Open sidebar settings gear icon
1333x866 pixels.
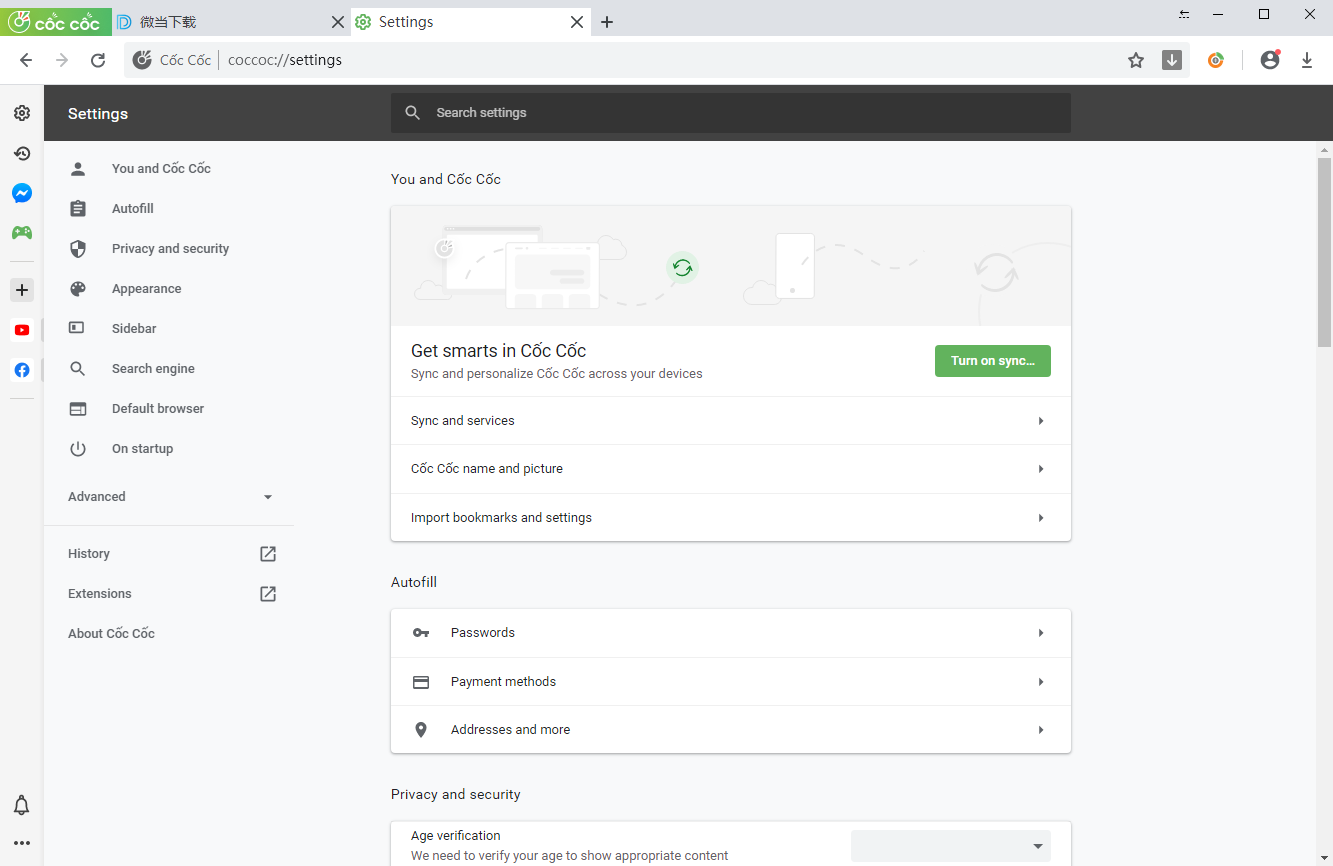(21, 113)
